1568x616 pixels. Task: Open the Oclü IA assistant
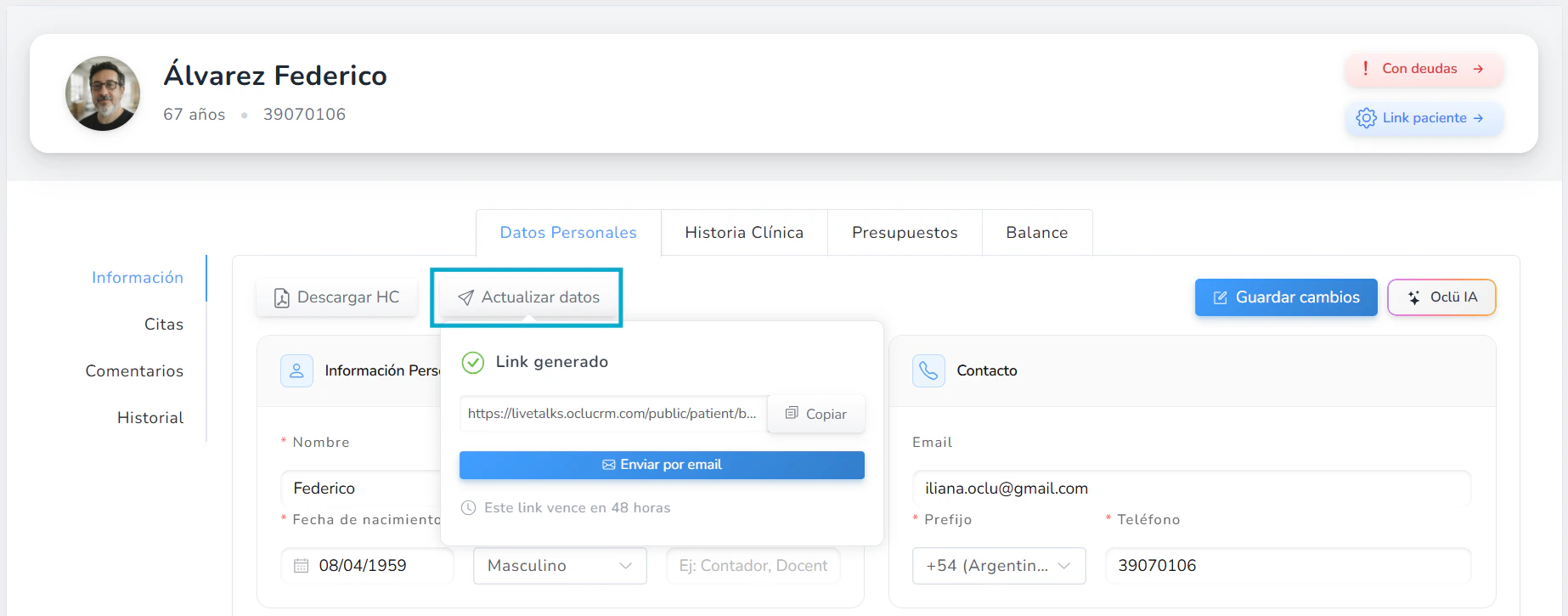click(1441, 297)
